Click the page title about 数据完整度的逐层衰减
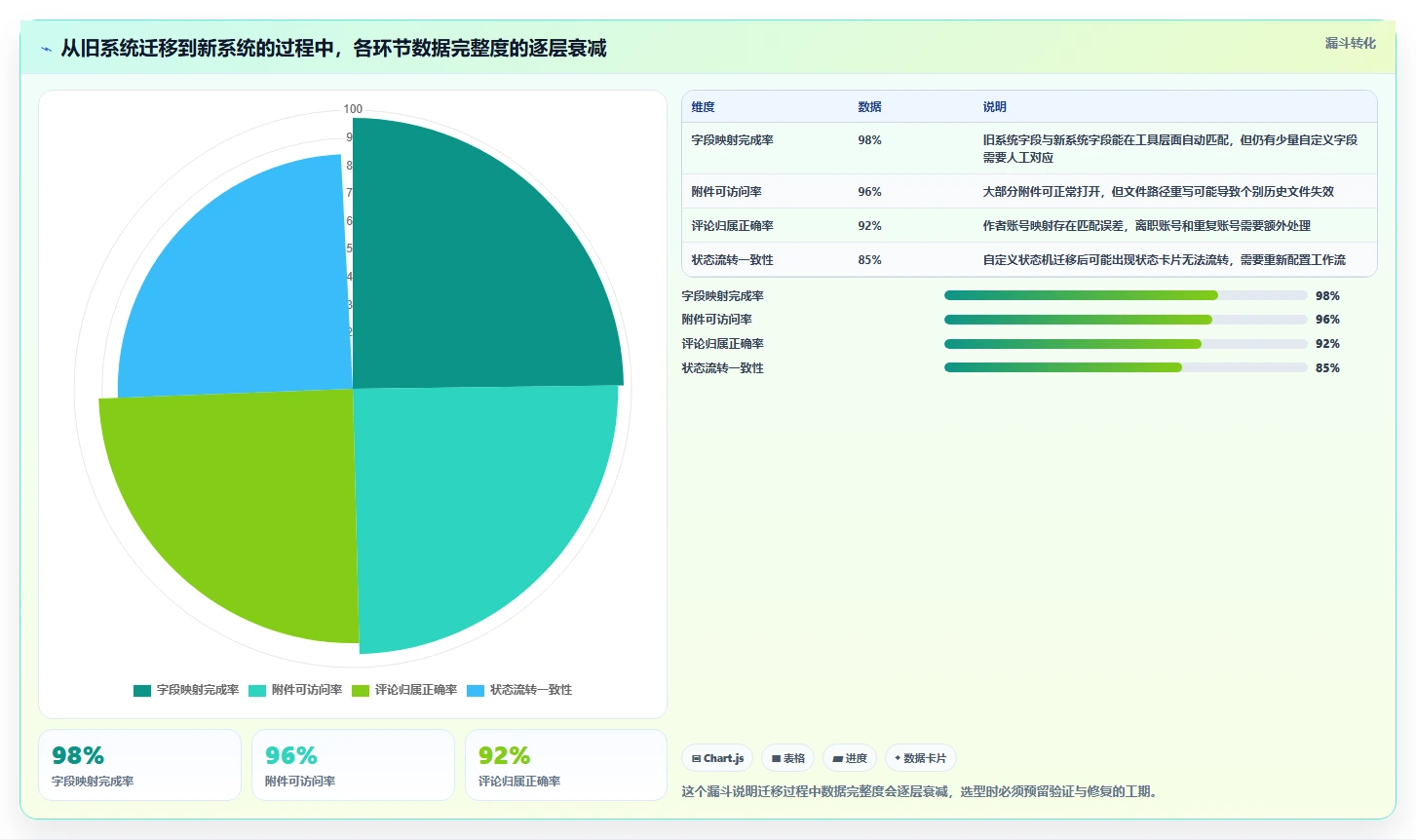The image size is (1416, 840). click(333, 49)
